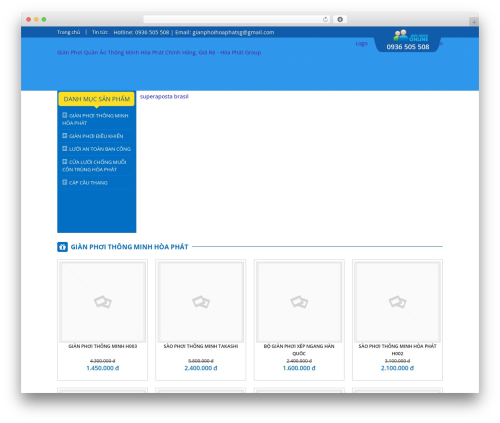The image size is (500, 423).
Task: Reload the page with the refresh icon
Action: (x=325, y=19)
